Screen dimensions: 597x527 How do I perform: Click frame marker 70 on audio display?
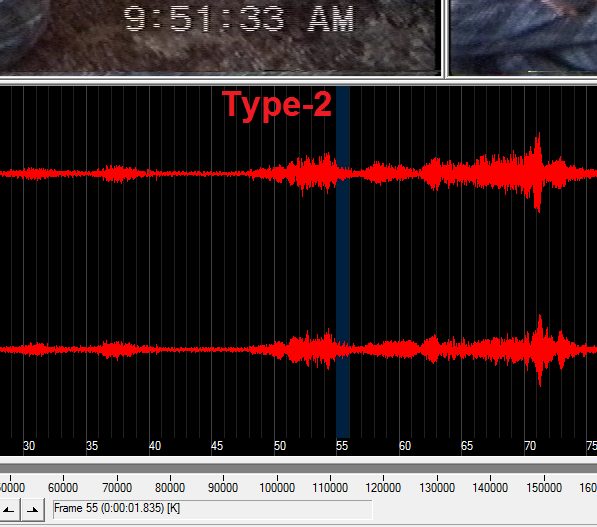point(530,446)
